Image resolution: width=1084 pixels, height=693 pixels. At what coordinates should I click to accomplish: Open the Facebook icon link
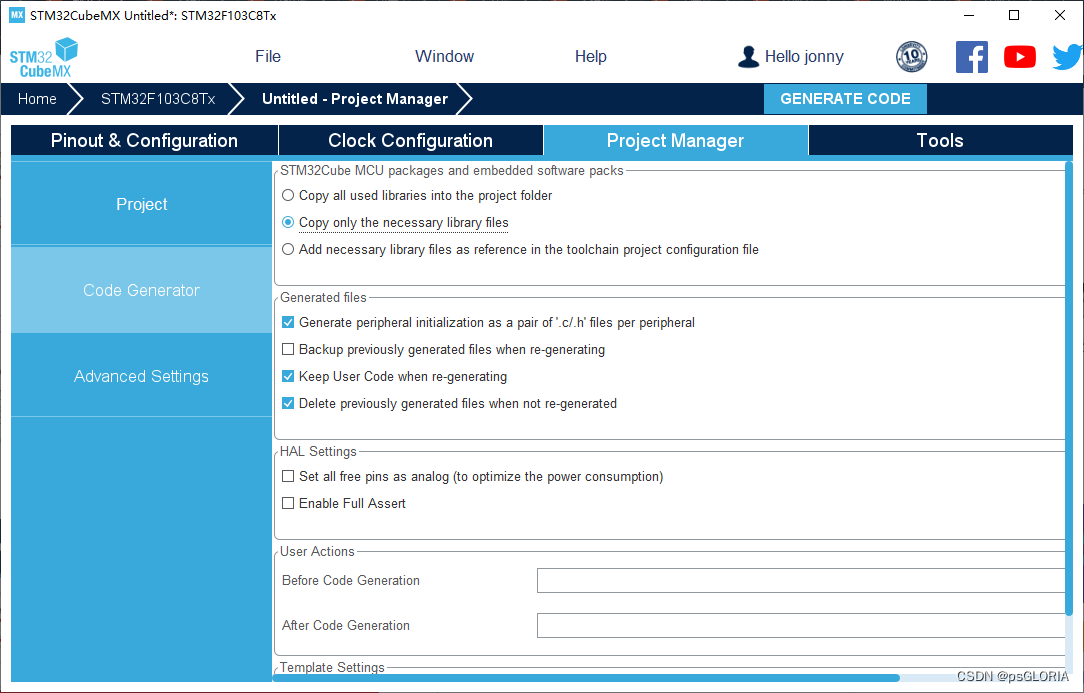point(971,57)
